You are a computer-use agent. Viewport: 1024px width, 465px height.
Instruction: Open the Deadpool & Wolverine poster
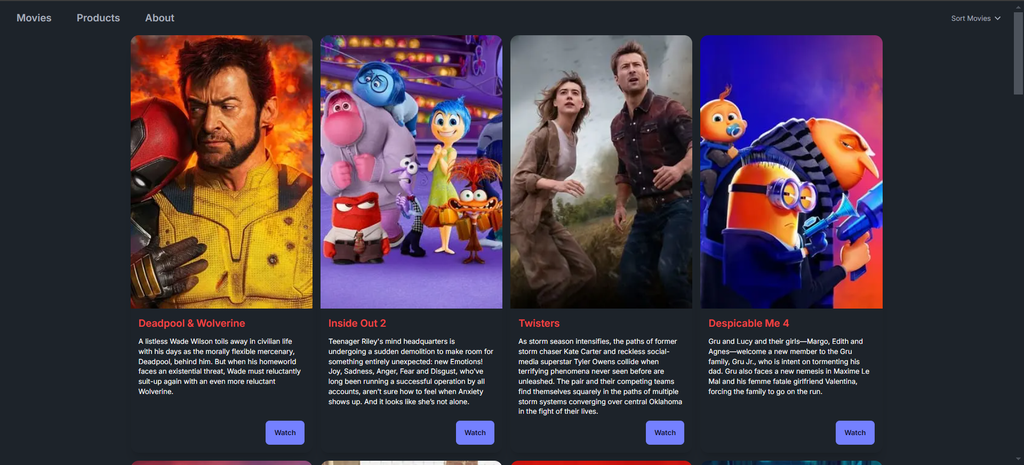click(x=221, y=172)
